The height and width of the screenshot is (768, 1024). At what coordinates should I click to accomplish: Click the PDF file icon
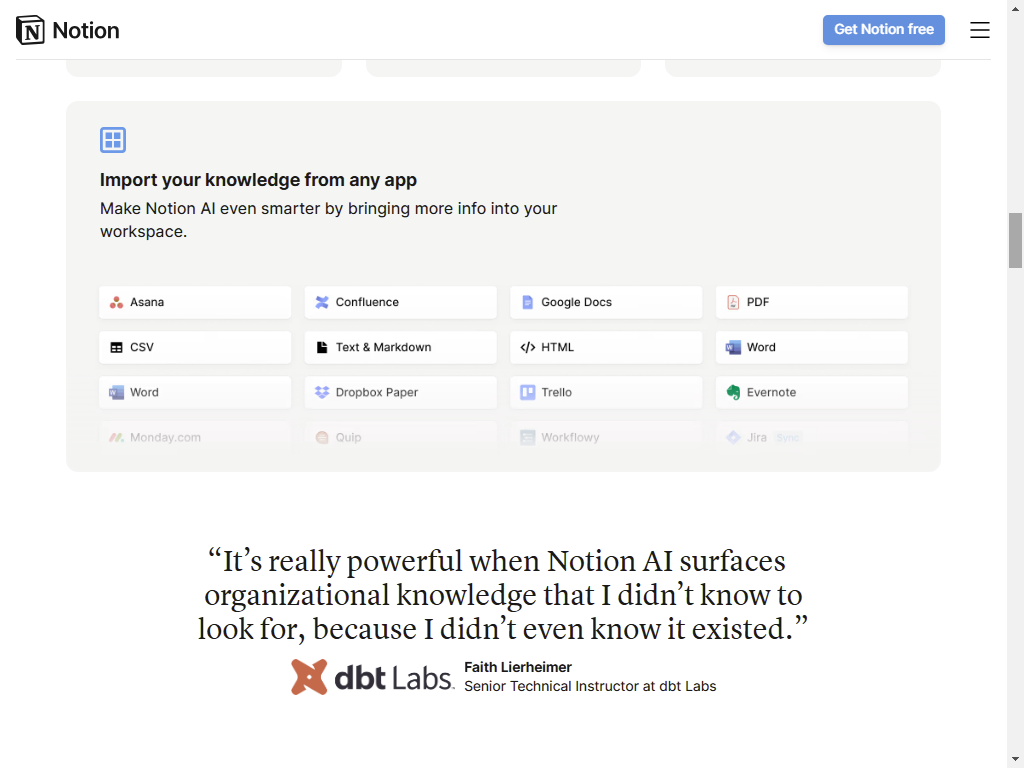(733, 302)
